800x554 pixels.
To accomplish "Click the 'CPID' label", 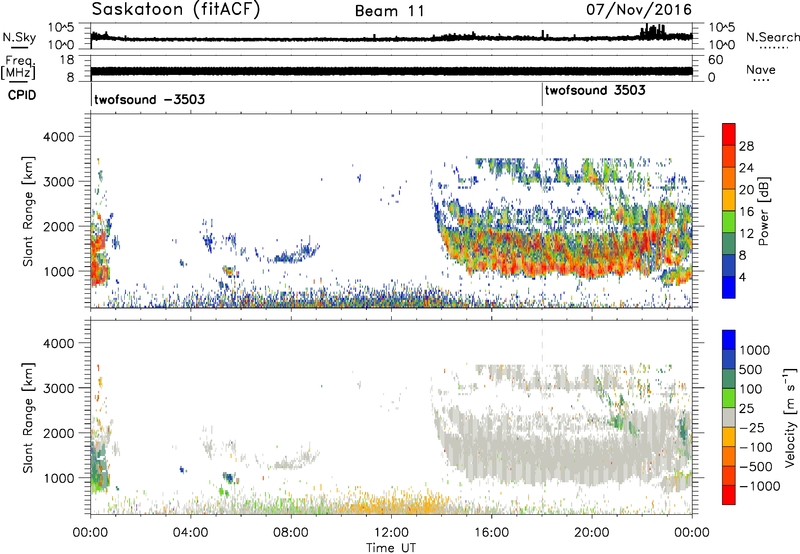I will (x=22, y=95).
